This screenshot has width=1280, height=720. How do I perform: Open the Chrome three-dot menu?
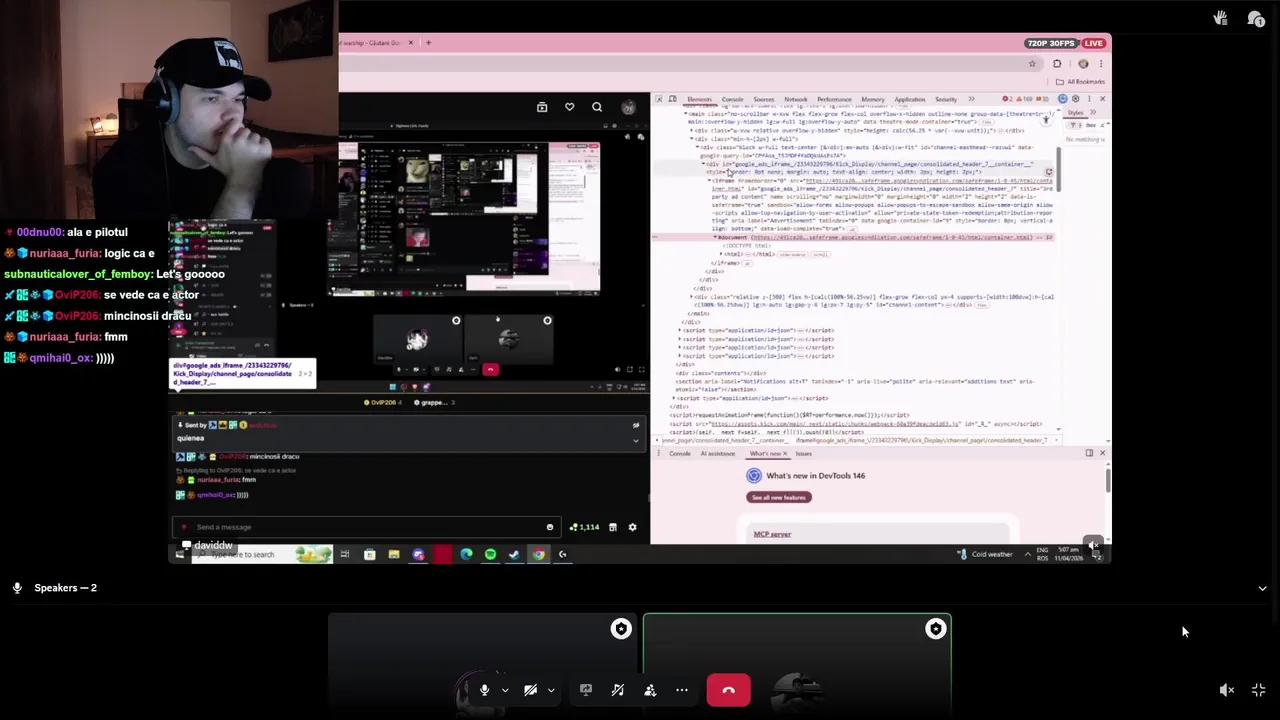coord(1101,64)
